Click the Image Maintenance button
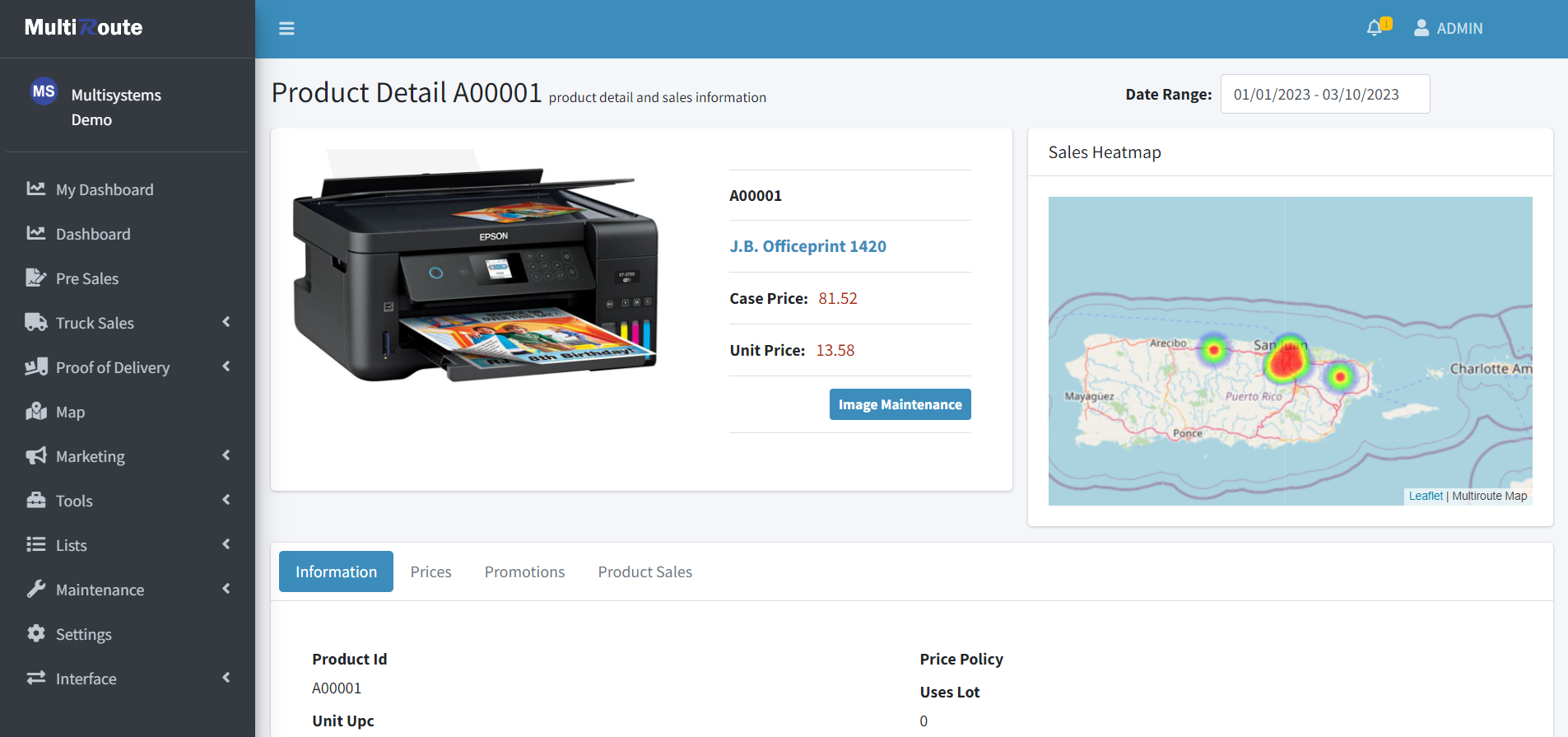Screen dimensions: 1568x737 (900, 404)
